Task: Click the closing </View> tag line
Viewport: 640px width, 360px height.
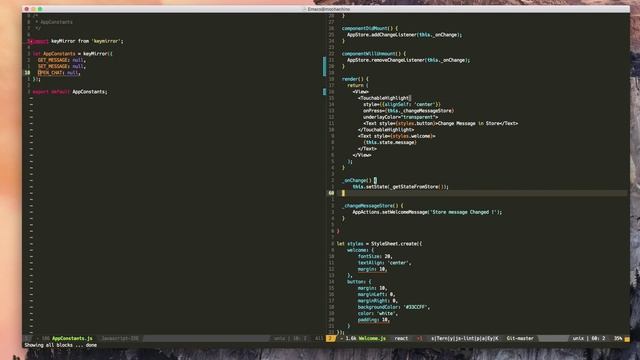Action: click(362, 155)
